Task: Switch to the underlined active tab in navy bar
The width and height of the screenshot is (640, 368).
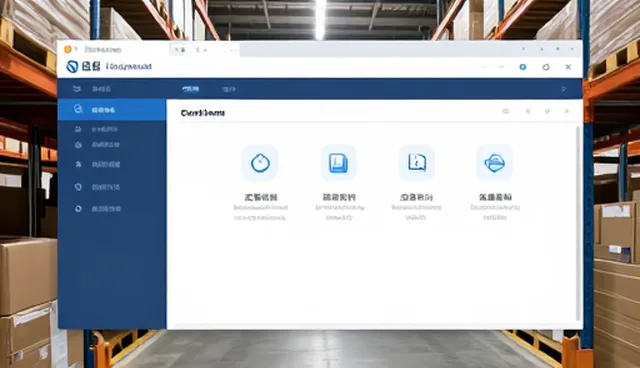Action: point(191,89)
